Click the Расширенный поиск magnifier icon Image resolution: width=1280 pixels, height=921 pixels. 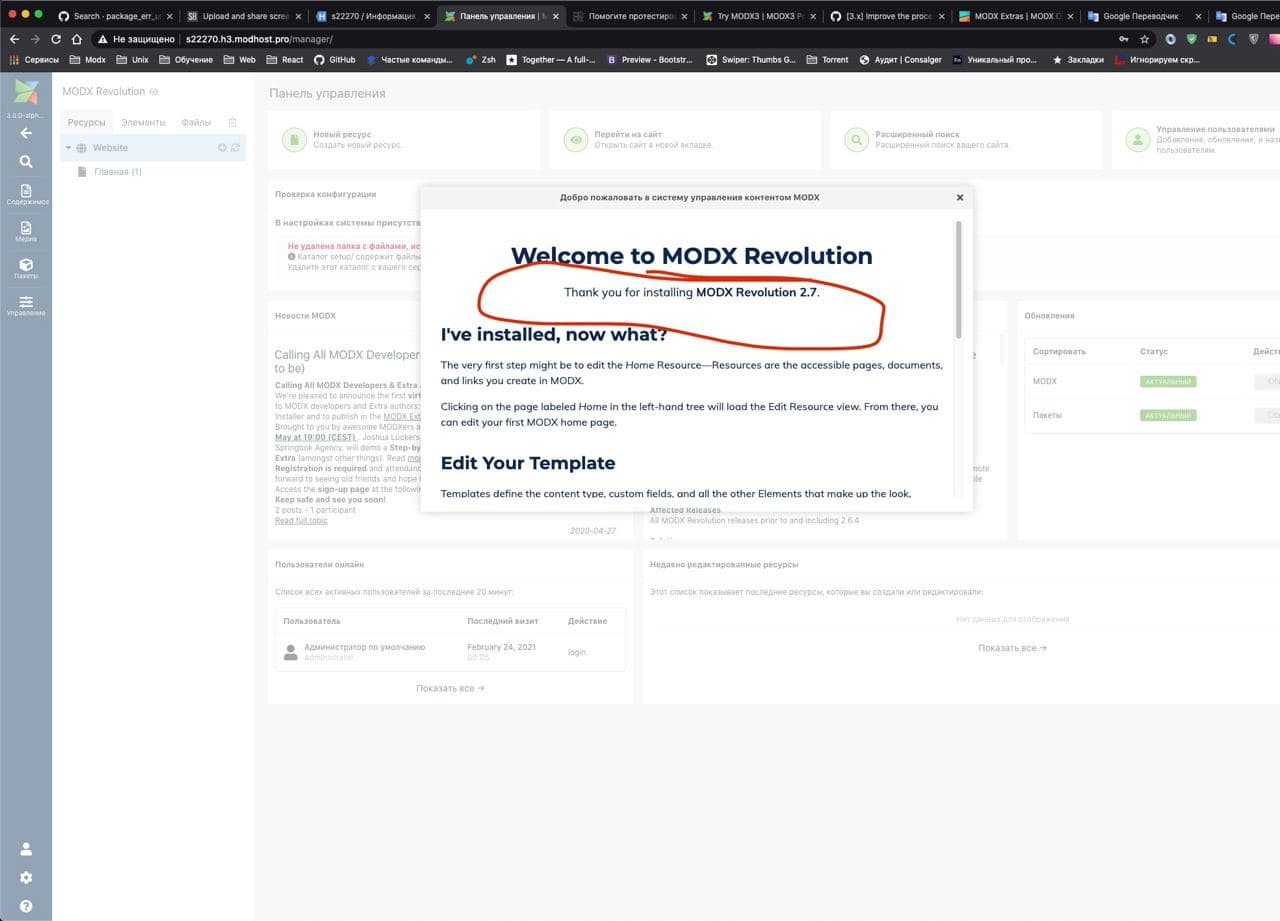click(x=856, y=140)
